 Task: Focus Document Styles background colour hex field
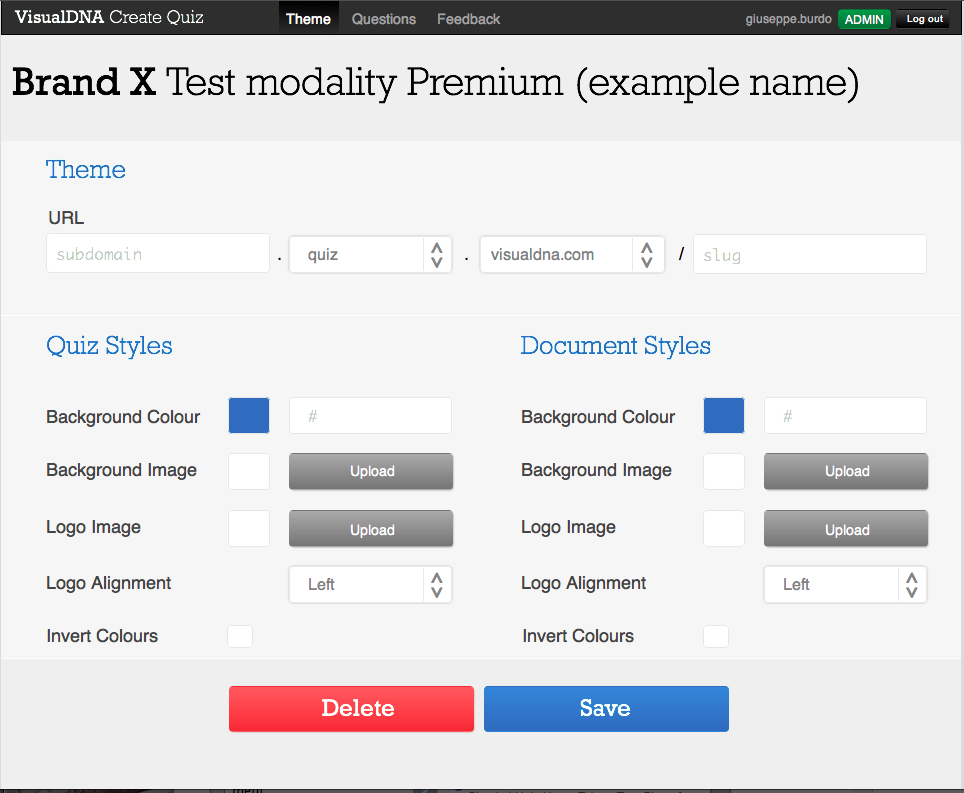[845, 416]
